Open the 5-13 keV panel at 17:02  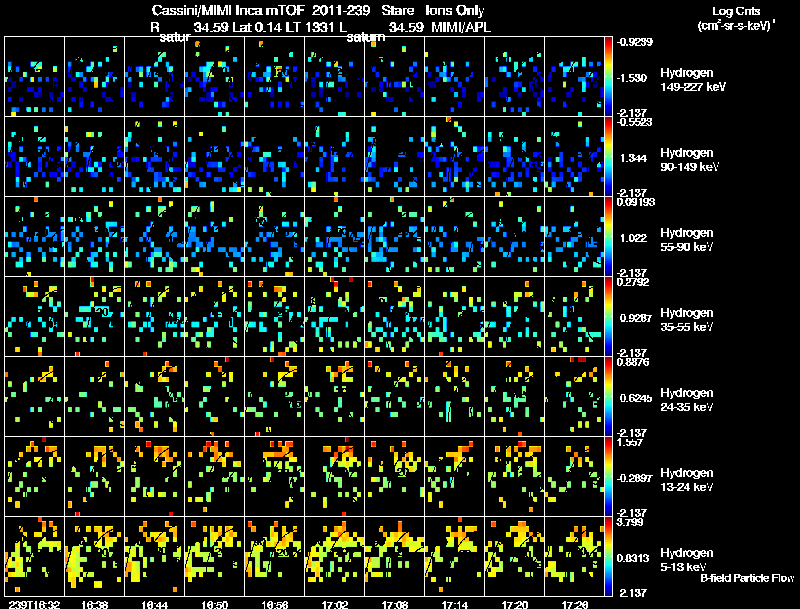pyautogui.click(x=335, y=556)
